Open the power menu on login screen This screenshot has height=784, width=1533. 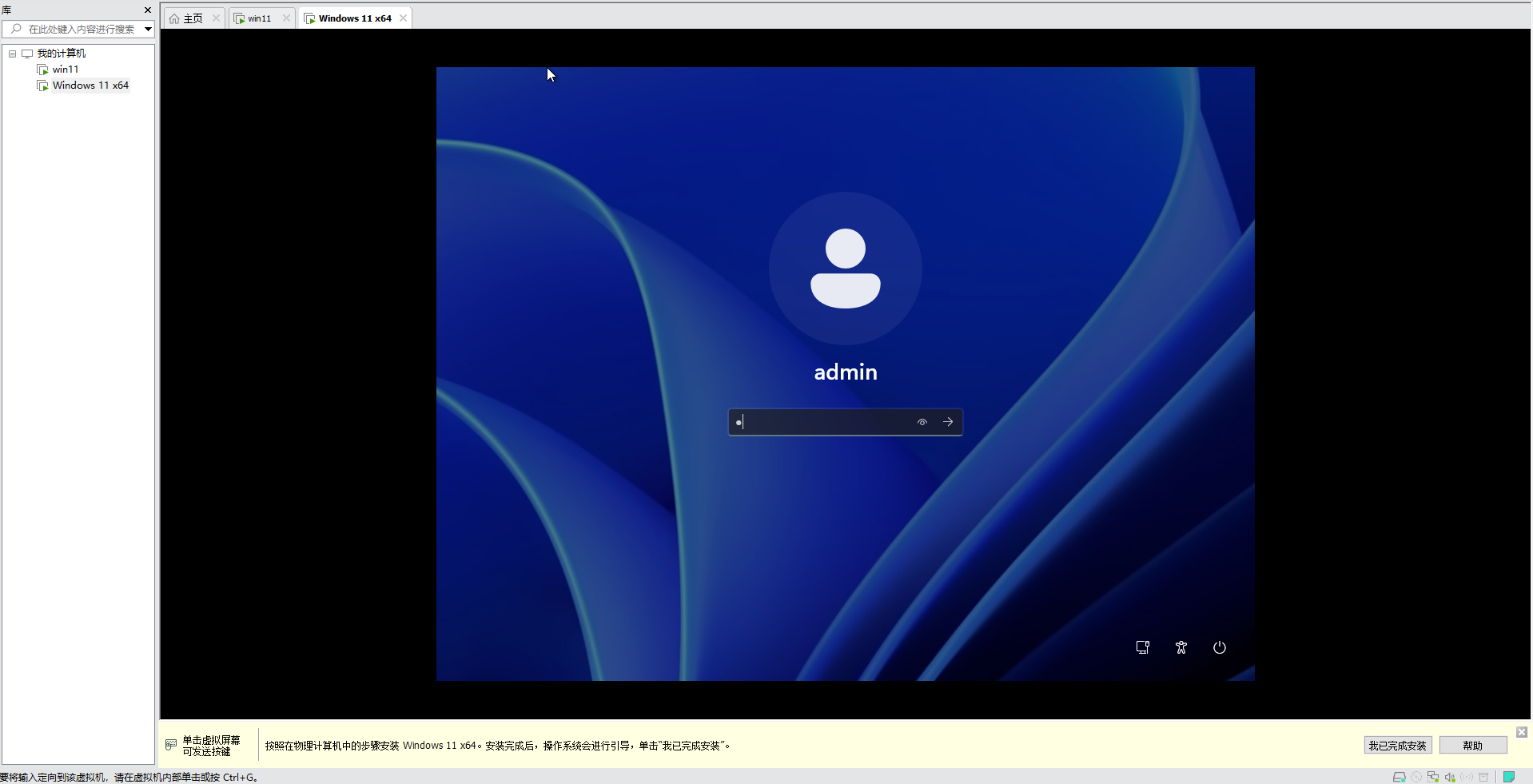coord(1220,647)
